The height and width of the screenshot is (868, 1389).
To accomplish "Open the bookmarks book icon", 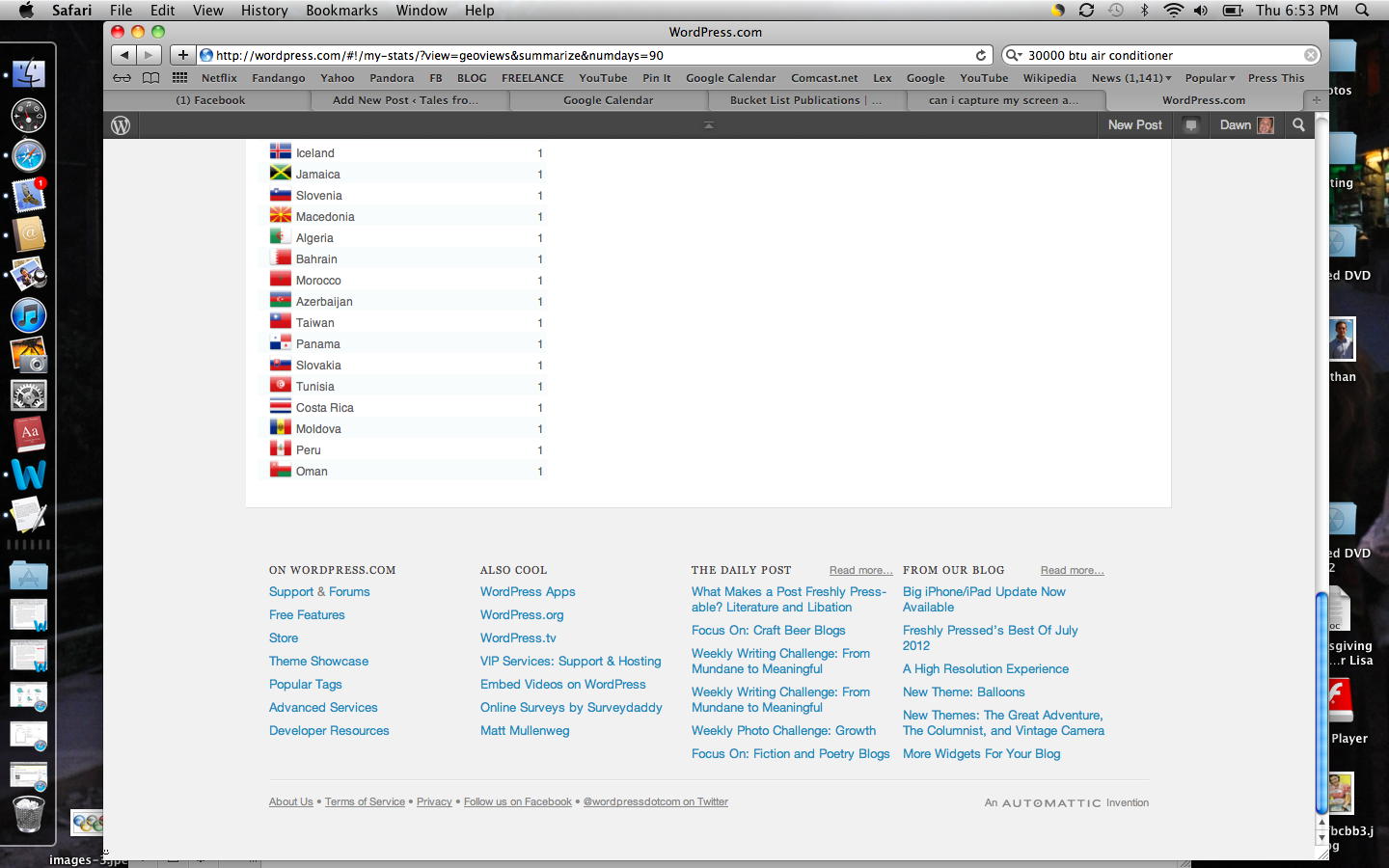I will coord(150,78).
